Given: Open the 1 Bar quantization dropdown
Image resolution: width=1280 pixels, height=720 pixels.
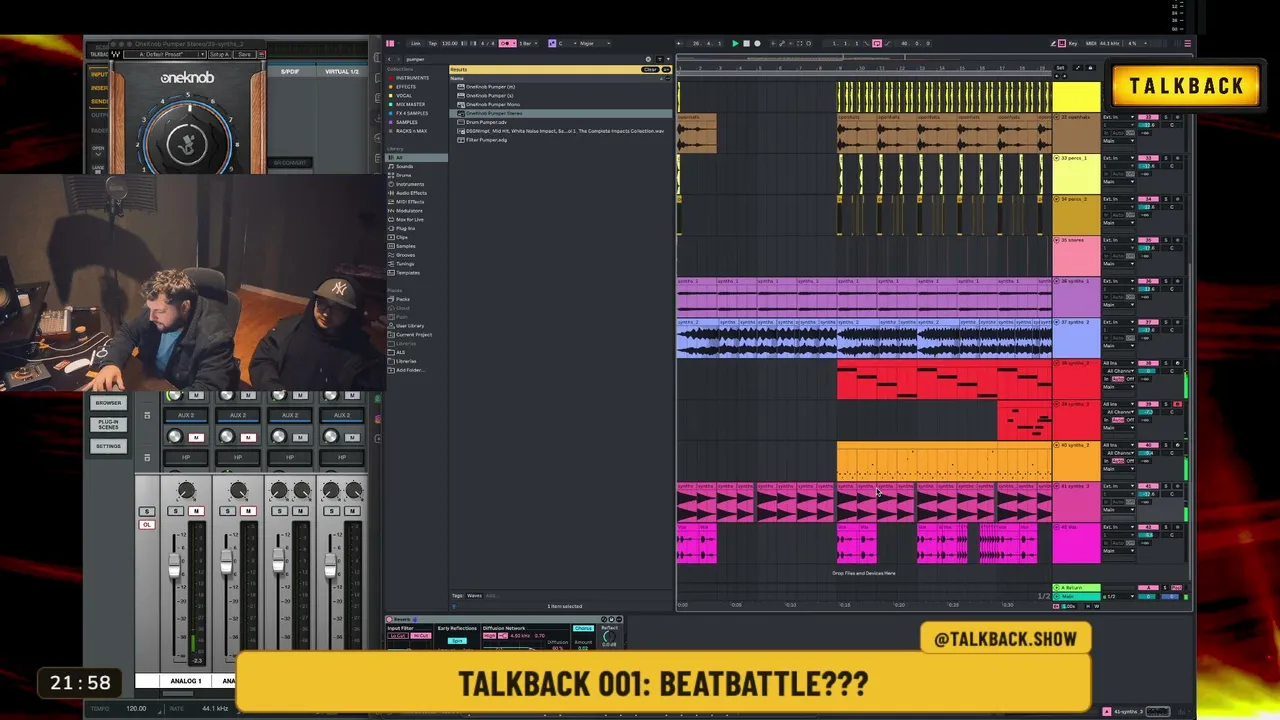Looking at the screenshot, I should click(x=530, y=43).
